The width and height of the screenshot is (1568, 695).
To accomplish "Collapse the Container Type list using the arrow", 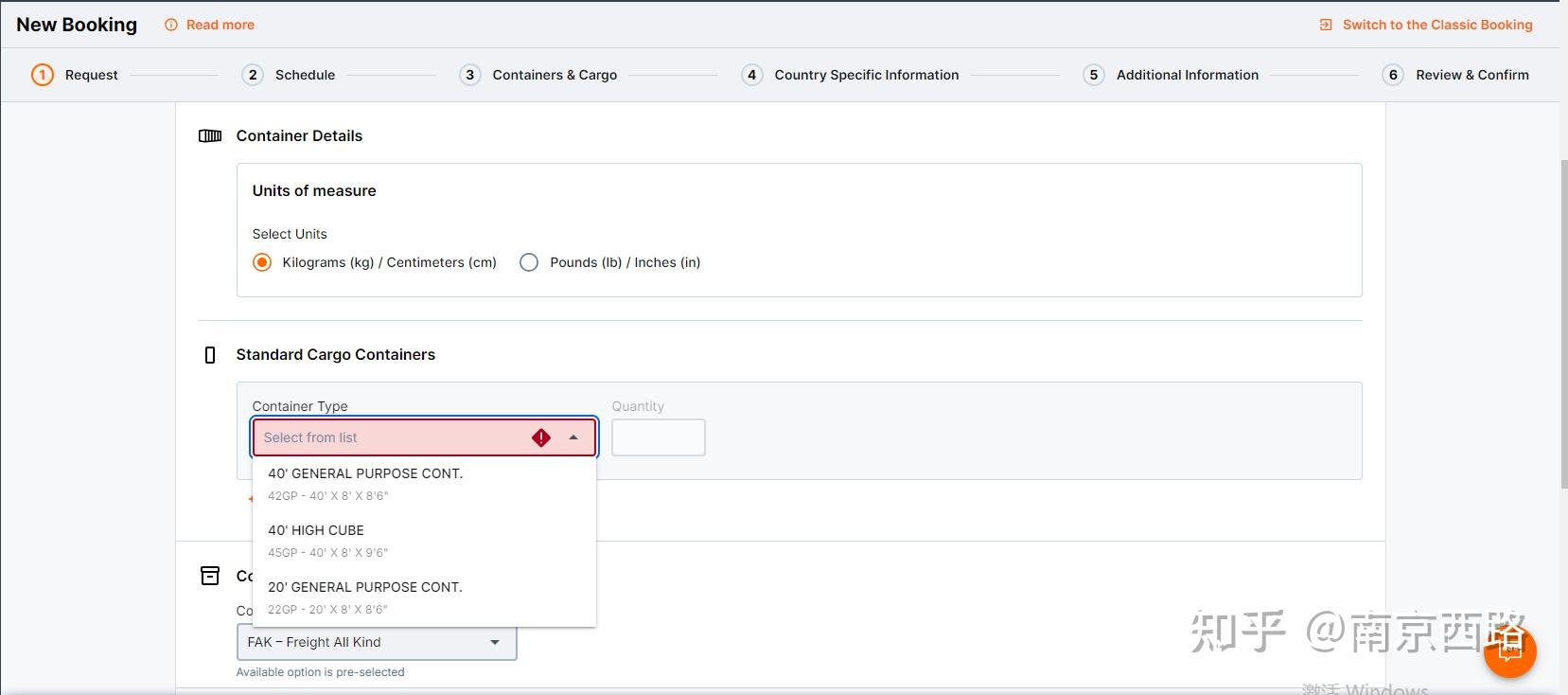I will [573, 437].
